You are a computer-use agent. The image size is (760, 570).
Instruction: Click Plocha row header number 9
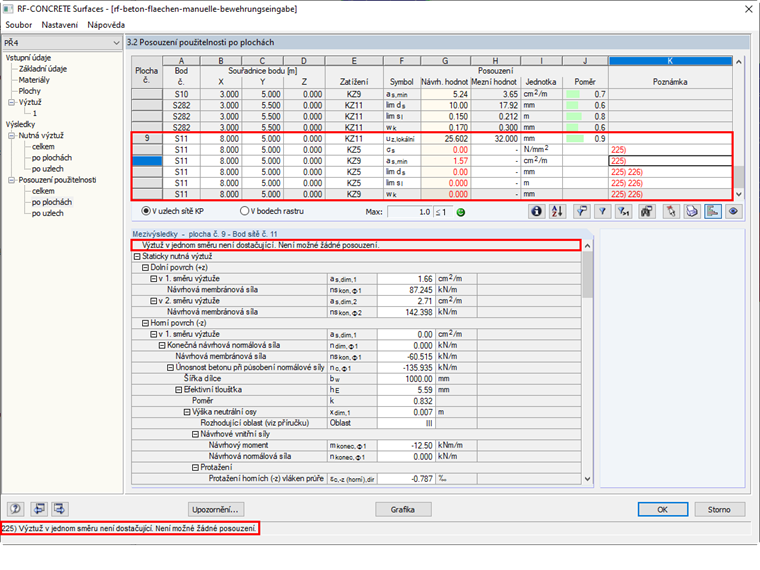click(147, 139)
